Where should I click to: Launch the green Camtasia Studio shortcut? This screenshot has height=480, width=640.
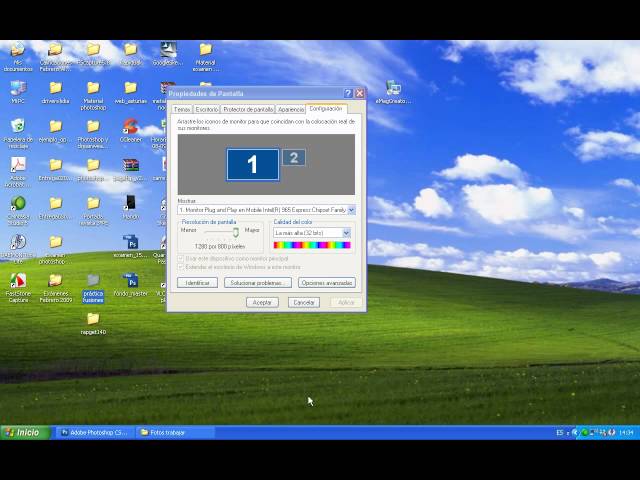click(18, 211)
